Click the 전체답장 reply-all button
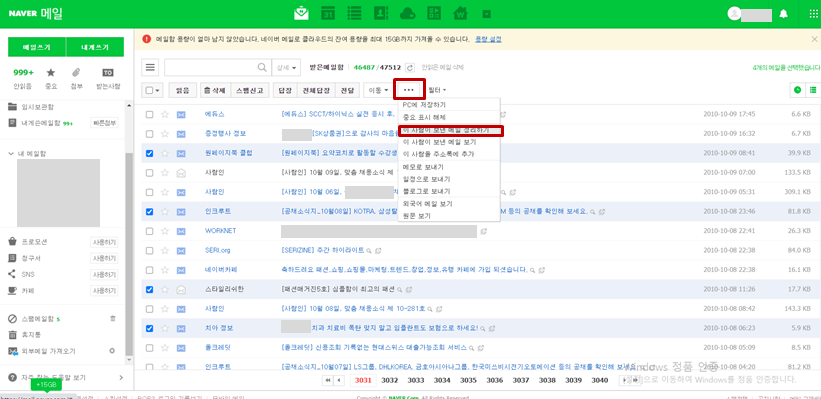The image size is (821, 399). 316,90
